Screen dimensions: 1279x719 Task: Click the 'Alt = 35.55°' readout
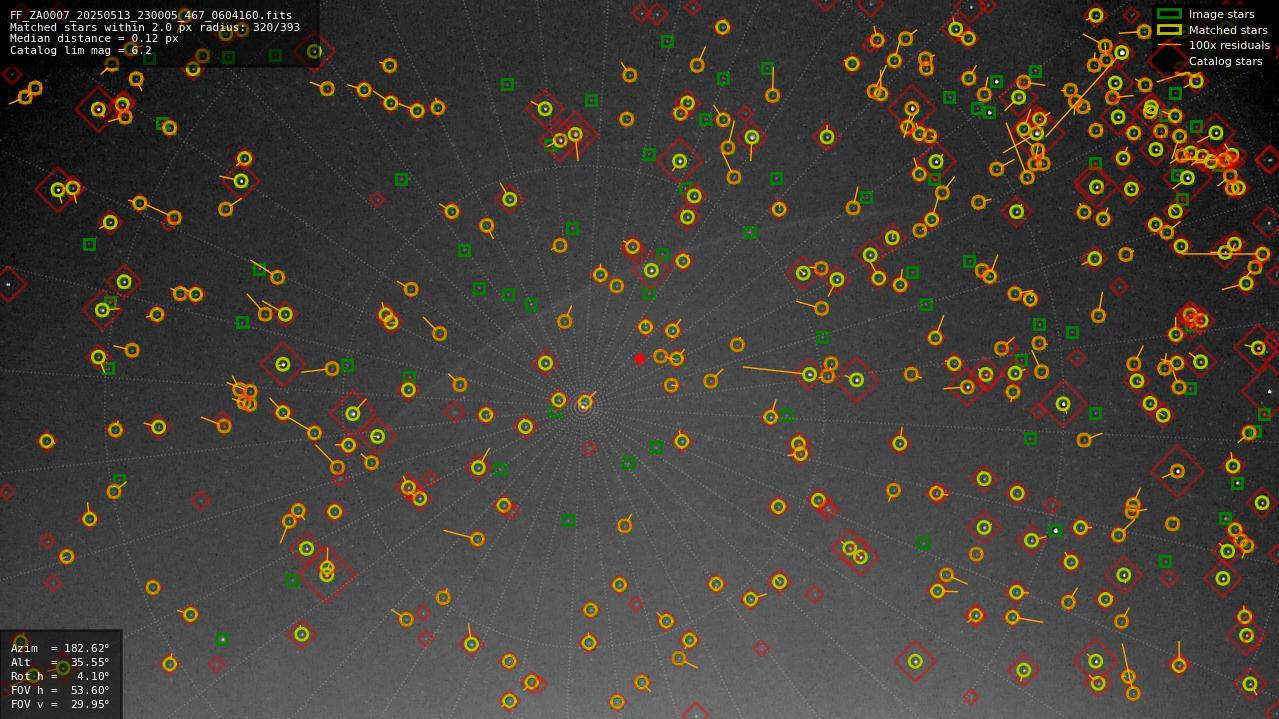point(60,662)
